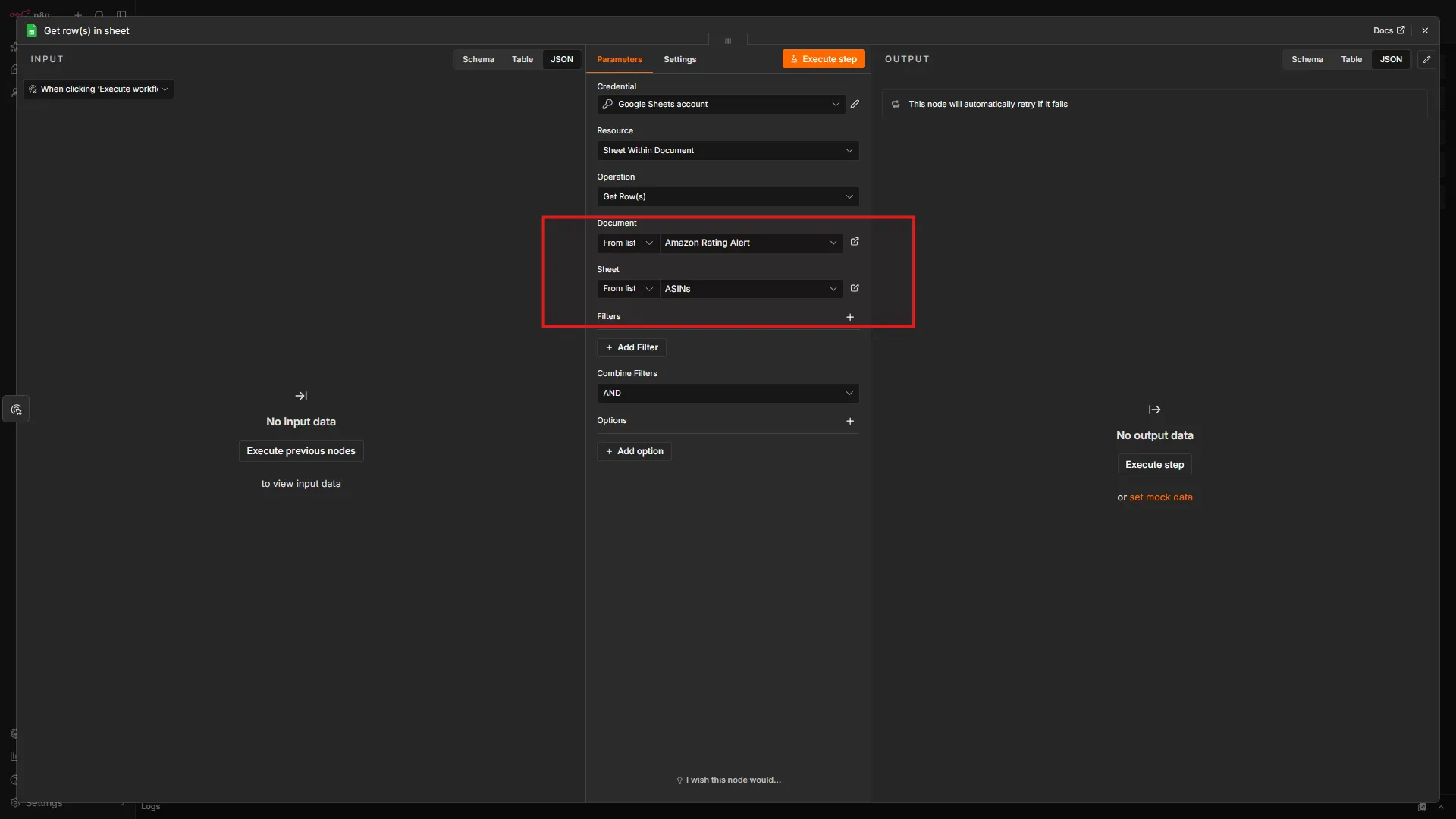Click the set mock data link
Viewport: 1456px width, 819px height.
pyautogui.click(x=1161, y=498)
